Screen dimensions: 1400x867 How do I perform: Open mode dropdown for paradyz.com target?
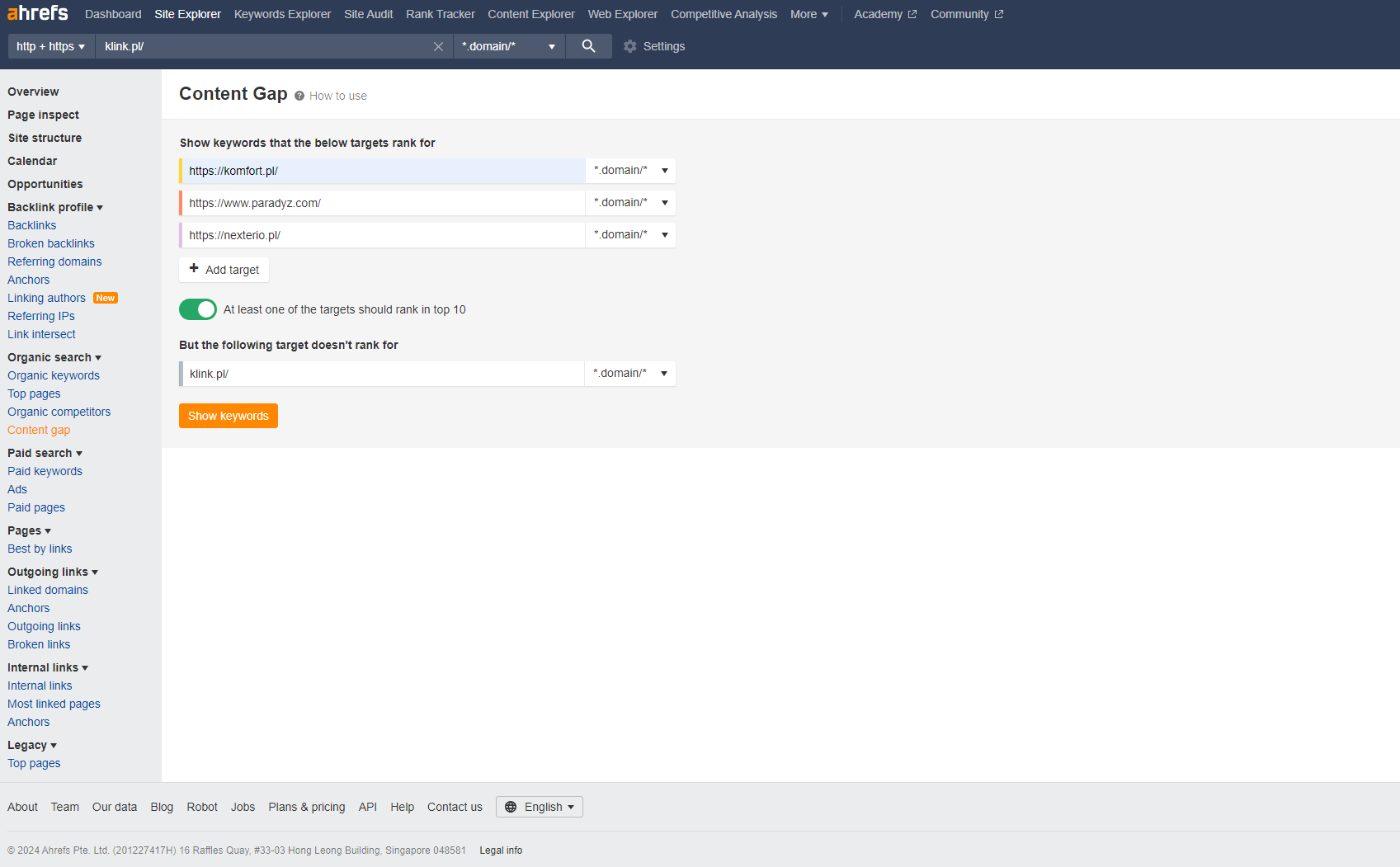[x=630, y=203]
